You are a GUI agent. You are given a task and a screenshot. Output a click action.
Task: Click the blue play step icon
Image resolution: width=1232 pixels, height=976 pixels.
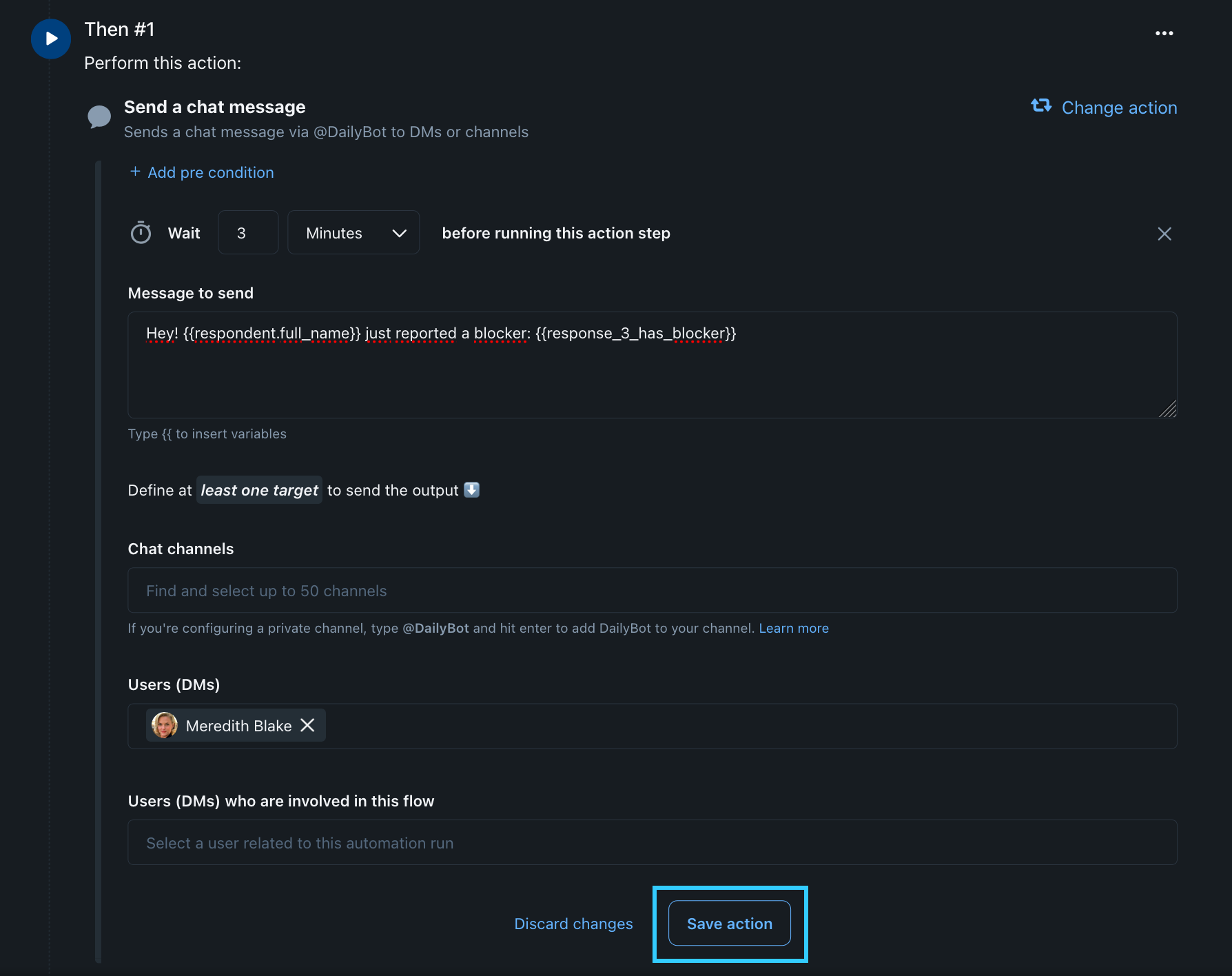click(51, 39)
